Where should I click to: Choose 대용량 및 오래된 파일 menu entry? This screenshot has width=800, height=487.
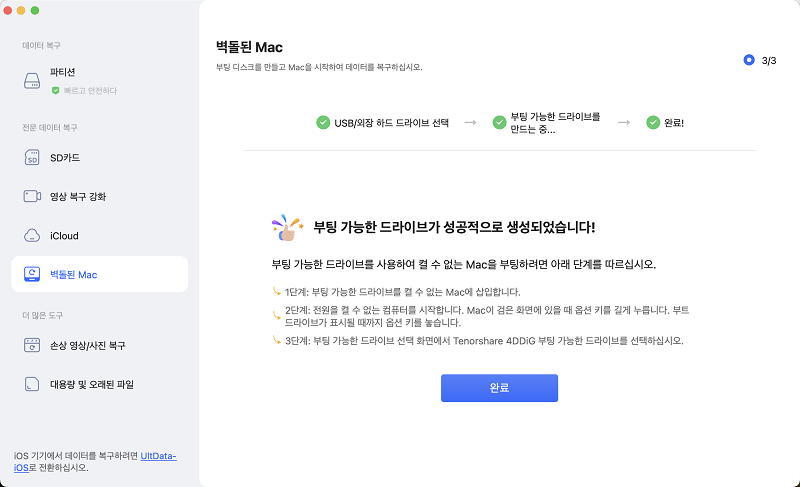99,384
